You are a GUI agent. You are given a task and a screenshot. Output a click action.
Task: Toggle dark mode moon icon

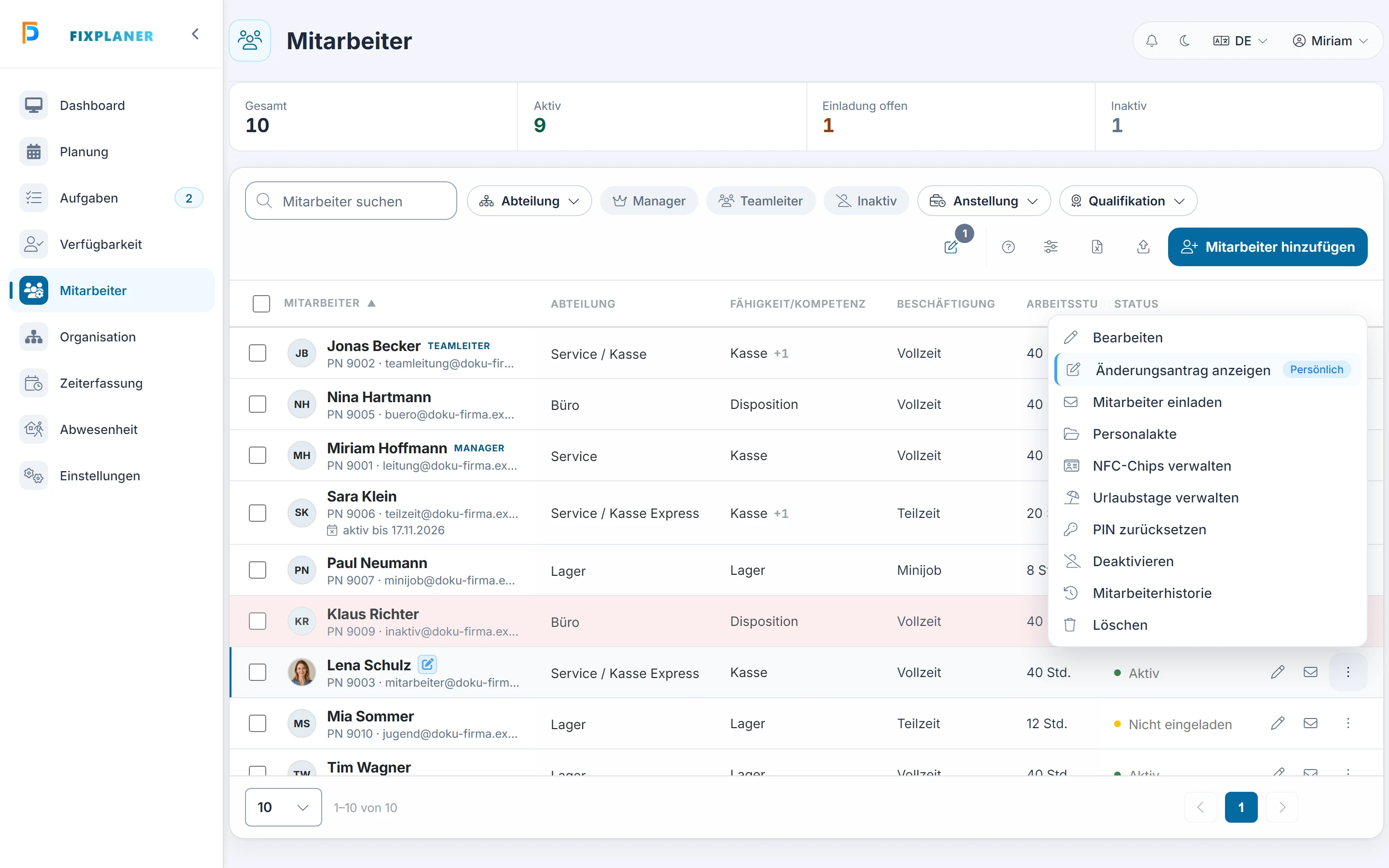click(1184, 41)
